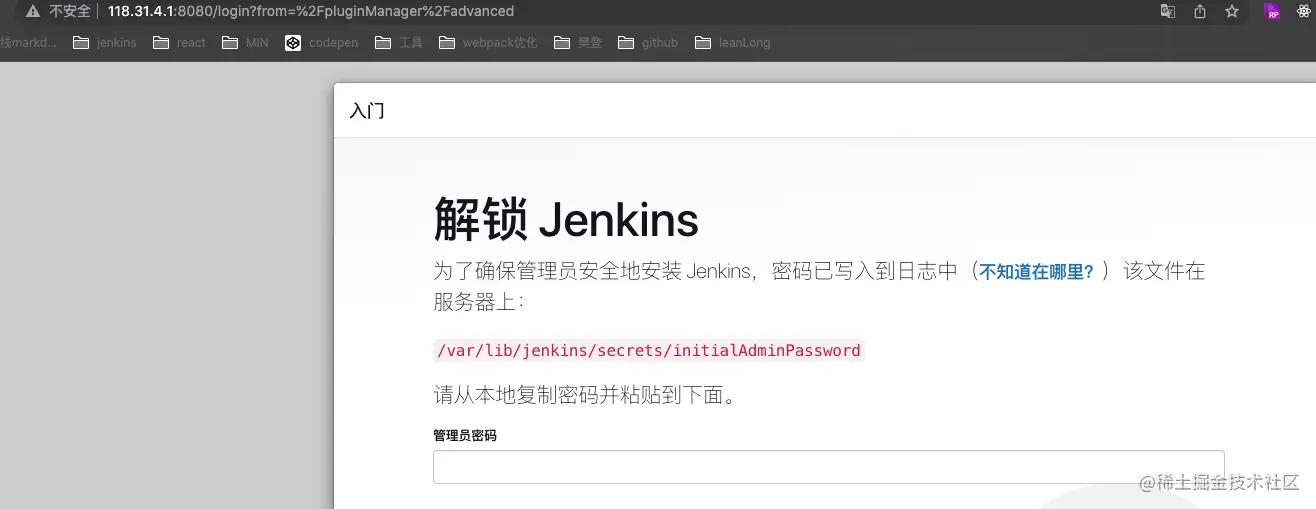Open the leanLong bookmark folder
Screen dimensions: 1316x509
coord(732,43)
